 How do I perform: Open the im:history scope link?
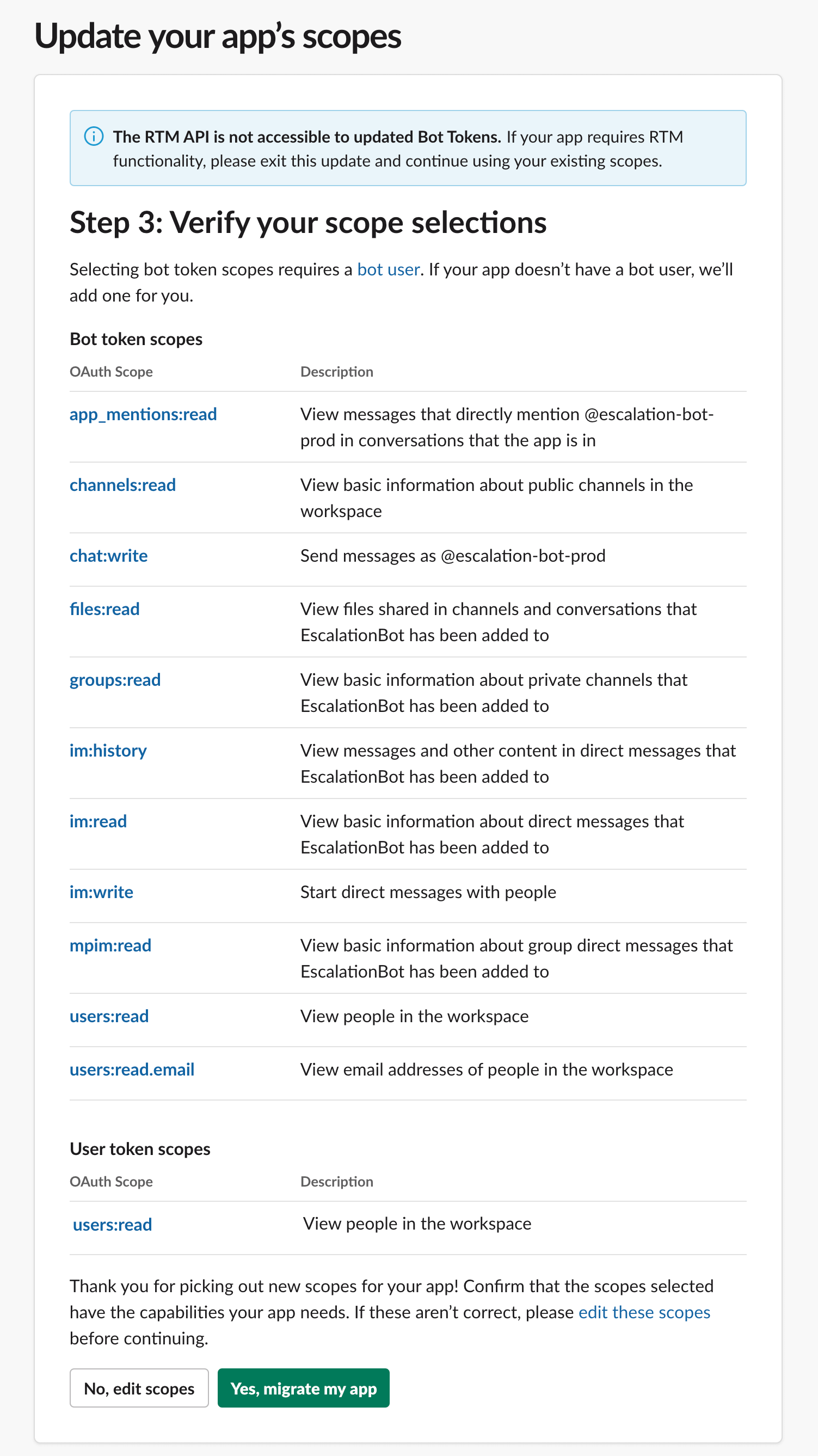(x=108, y=751)
